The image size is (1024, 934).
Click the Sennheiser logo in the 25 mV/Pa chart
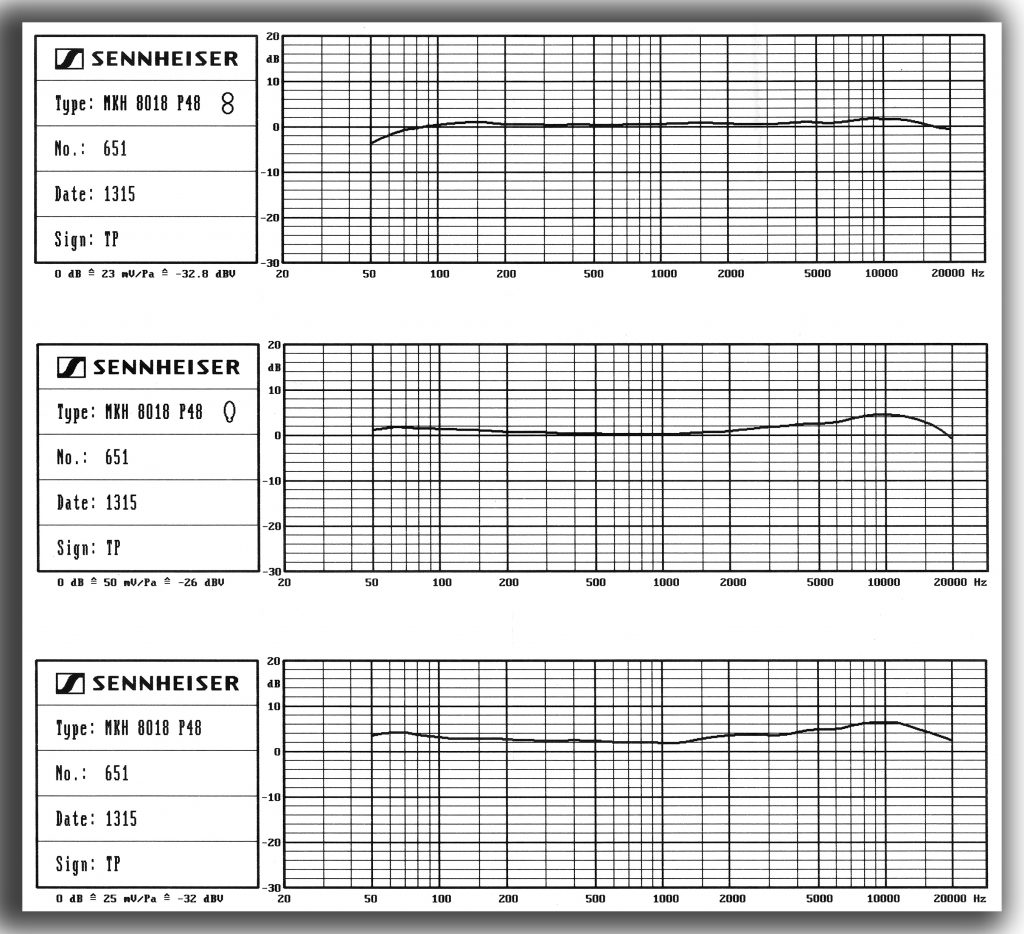148,683
